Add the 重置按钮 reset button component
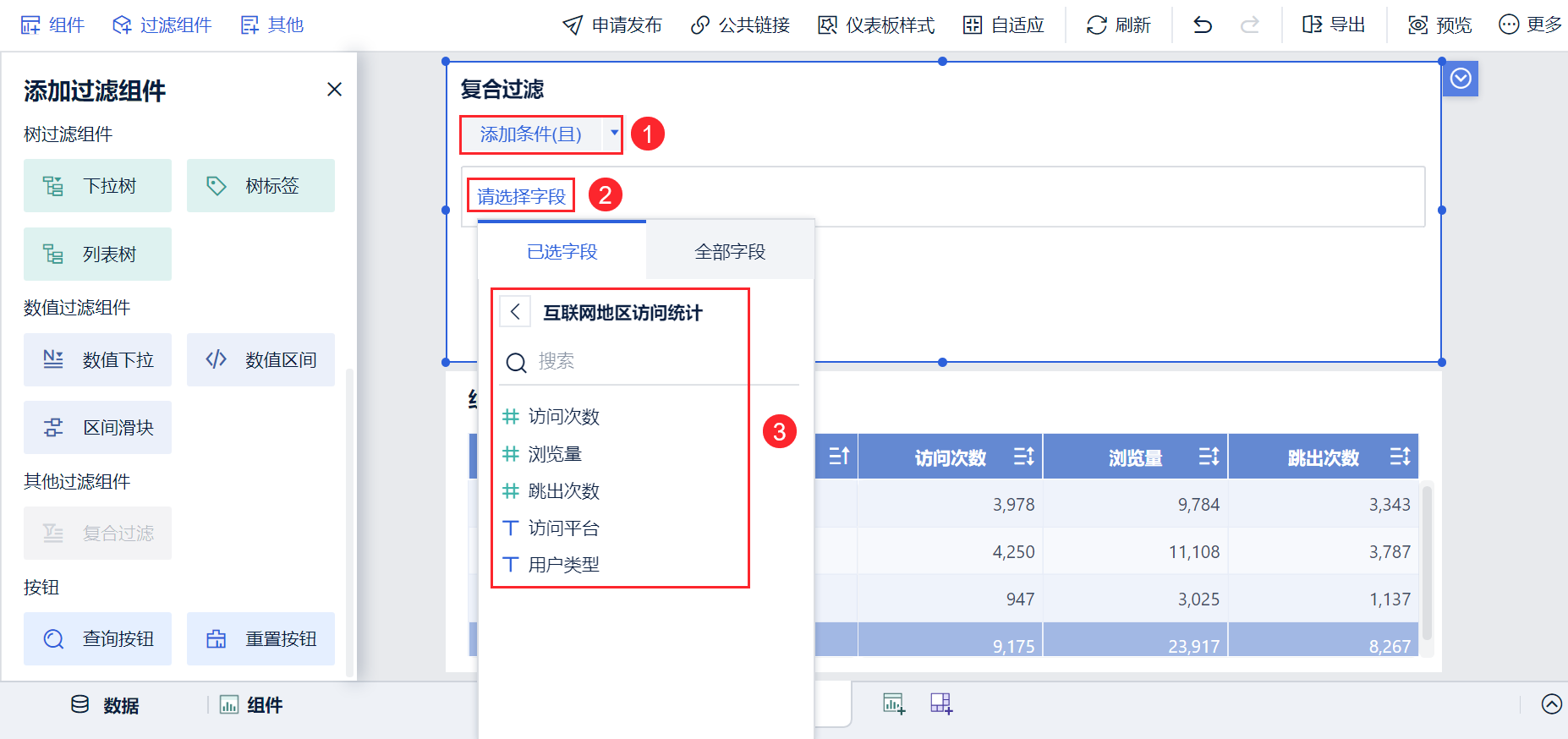Viewport: 1568px width, 739px height. point(260,638)
